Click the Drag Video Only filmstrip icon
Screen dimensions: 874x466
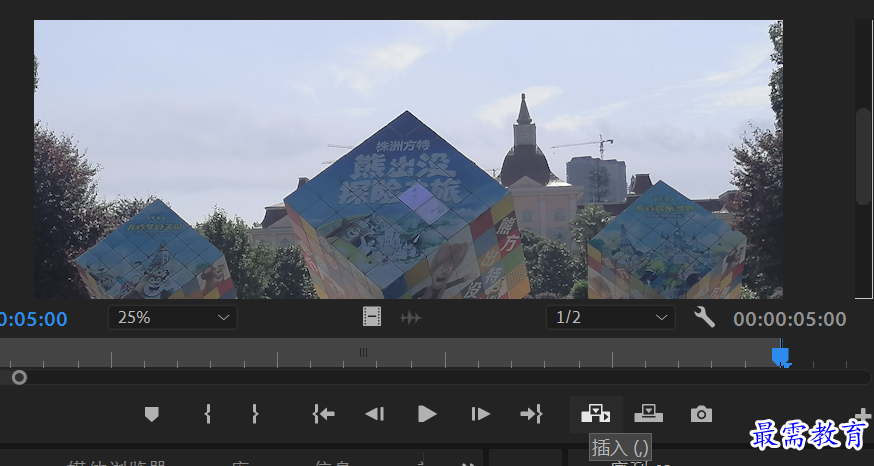[372, 318]
